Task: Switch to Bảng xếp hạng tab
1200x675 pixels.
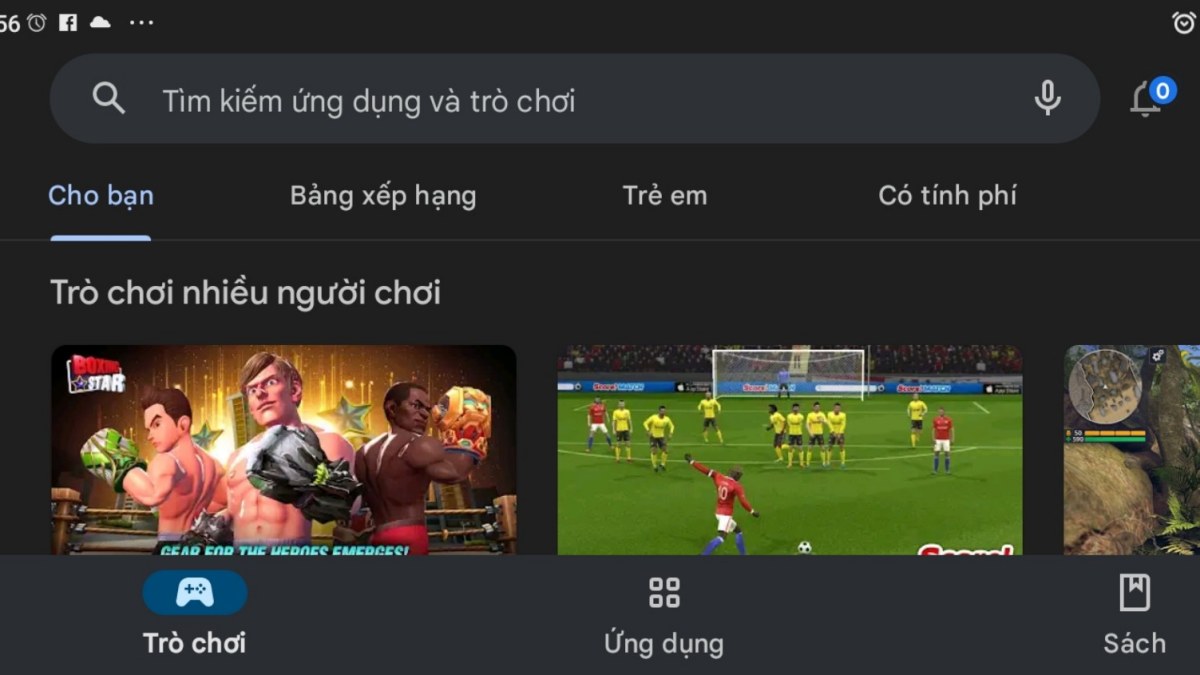Action: tap(383, 196)
